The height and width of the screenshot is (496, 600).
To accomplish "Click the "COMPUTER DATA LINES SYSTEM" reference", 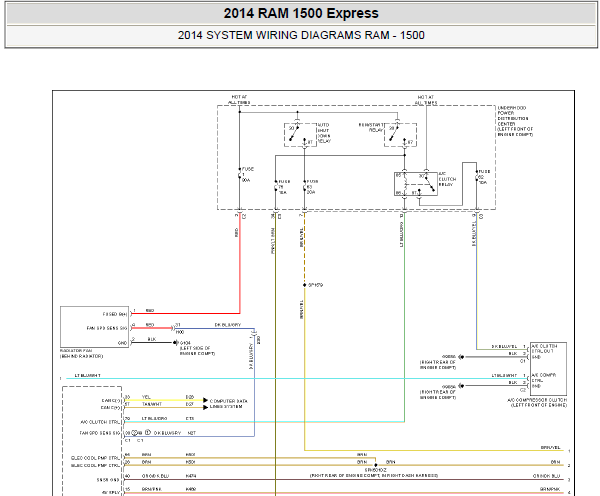I will click(228, 404).
